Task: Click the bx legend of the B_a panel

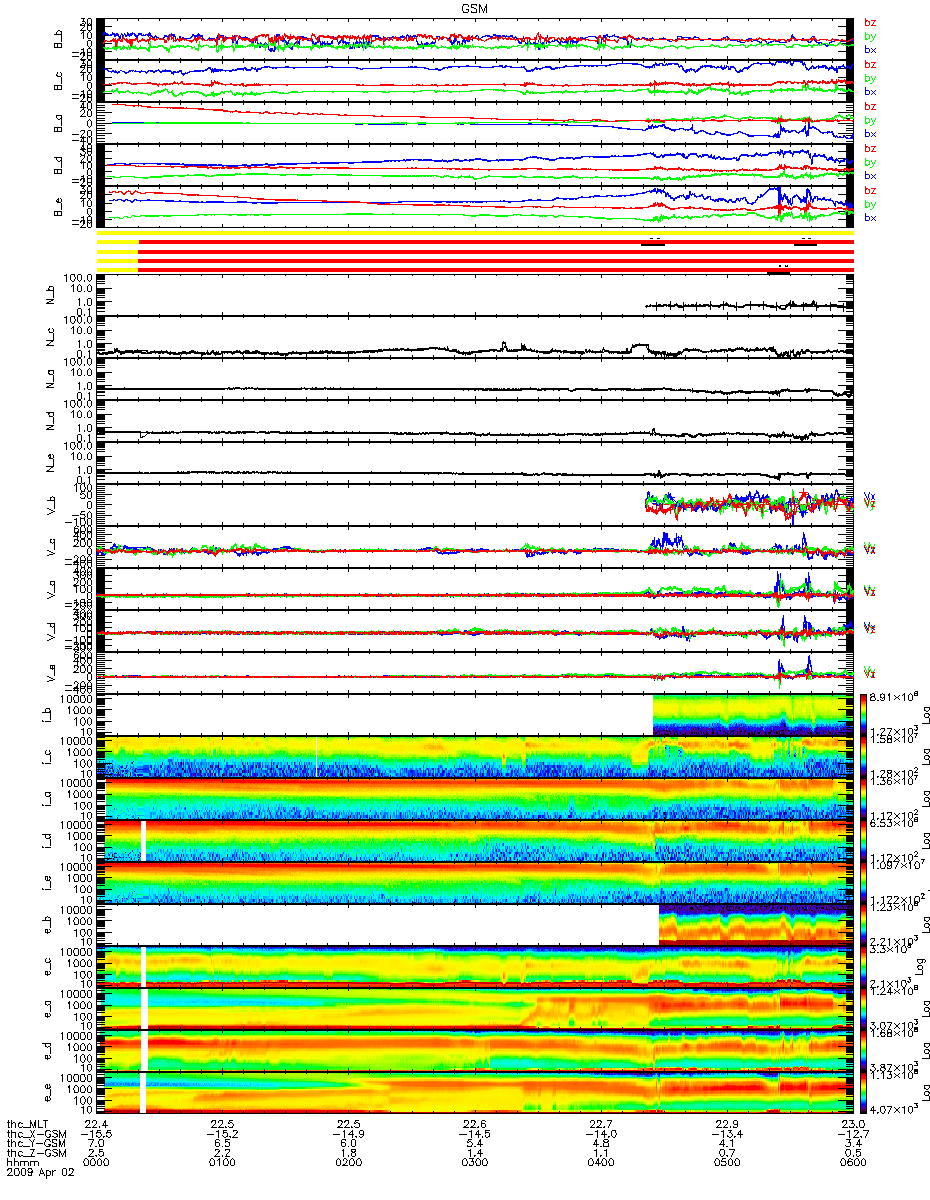Action: (870, 133)
